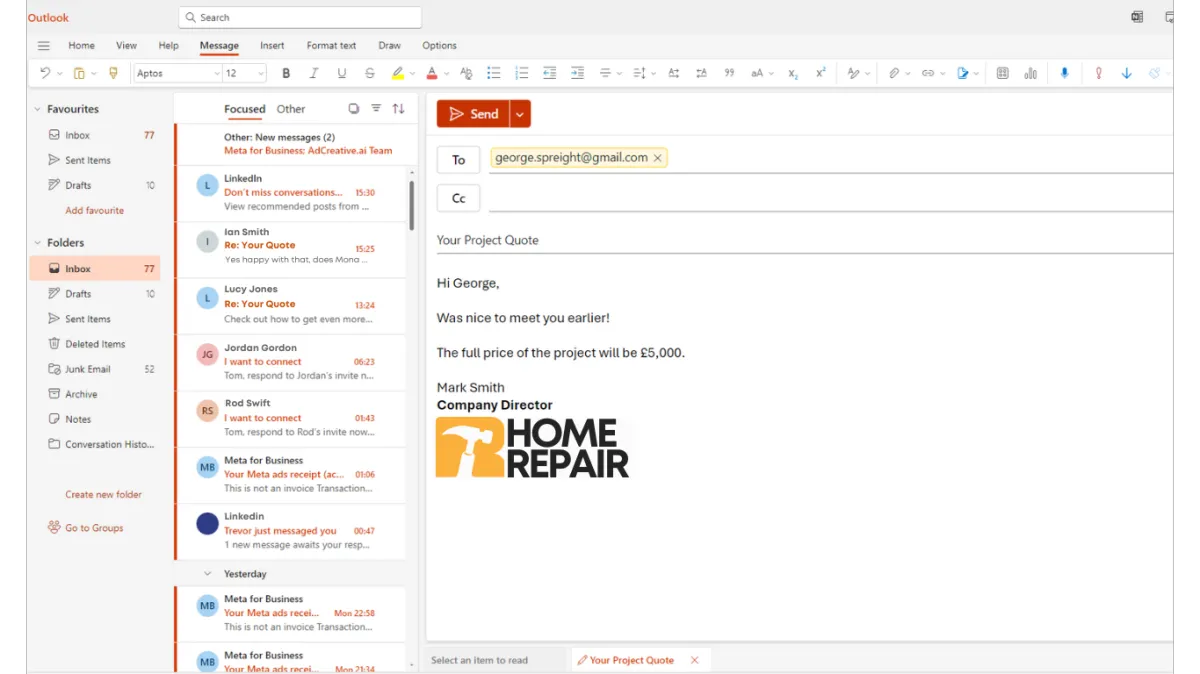
Task: Apply superscript formatting
Action: coord(821,73)
